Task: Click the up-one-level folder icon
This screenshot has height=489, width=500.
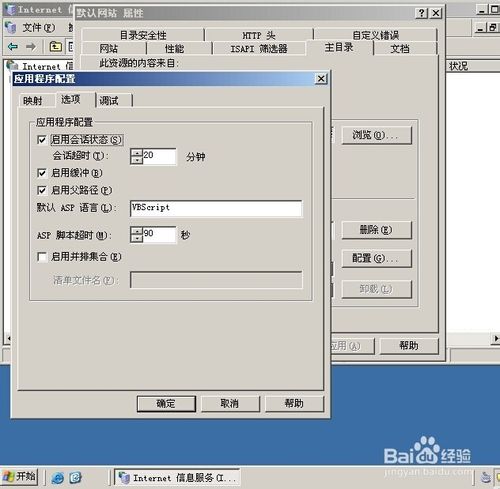Action: (x=56, y=46)
